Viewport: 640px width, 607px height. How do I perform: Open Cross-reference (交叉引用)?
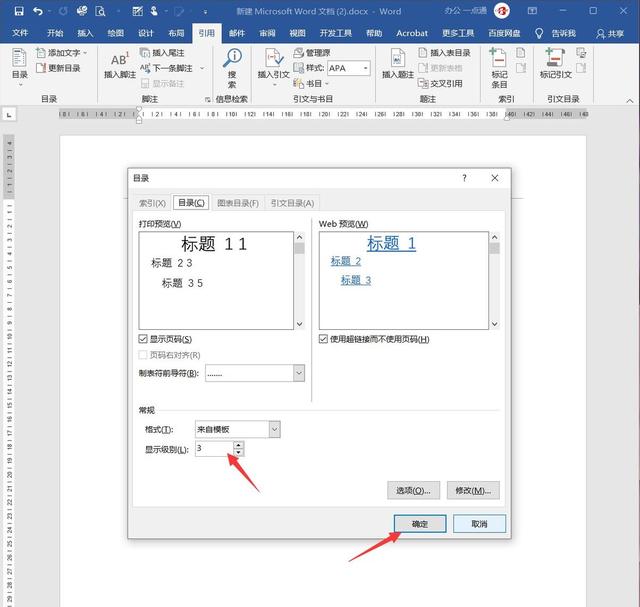[x=440, y=84]
